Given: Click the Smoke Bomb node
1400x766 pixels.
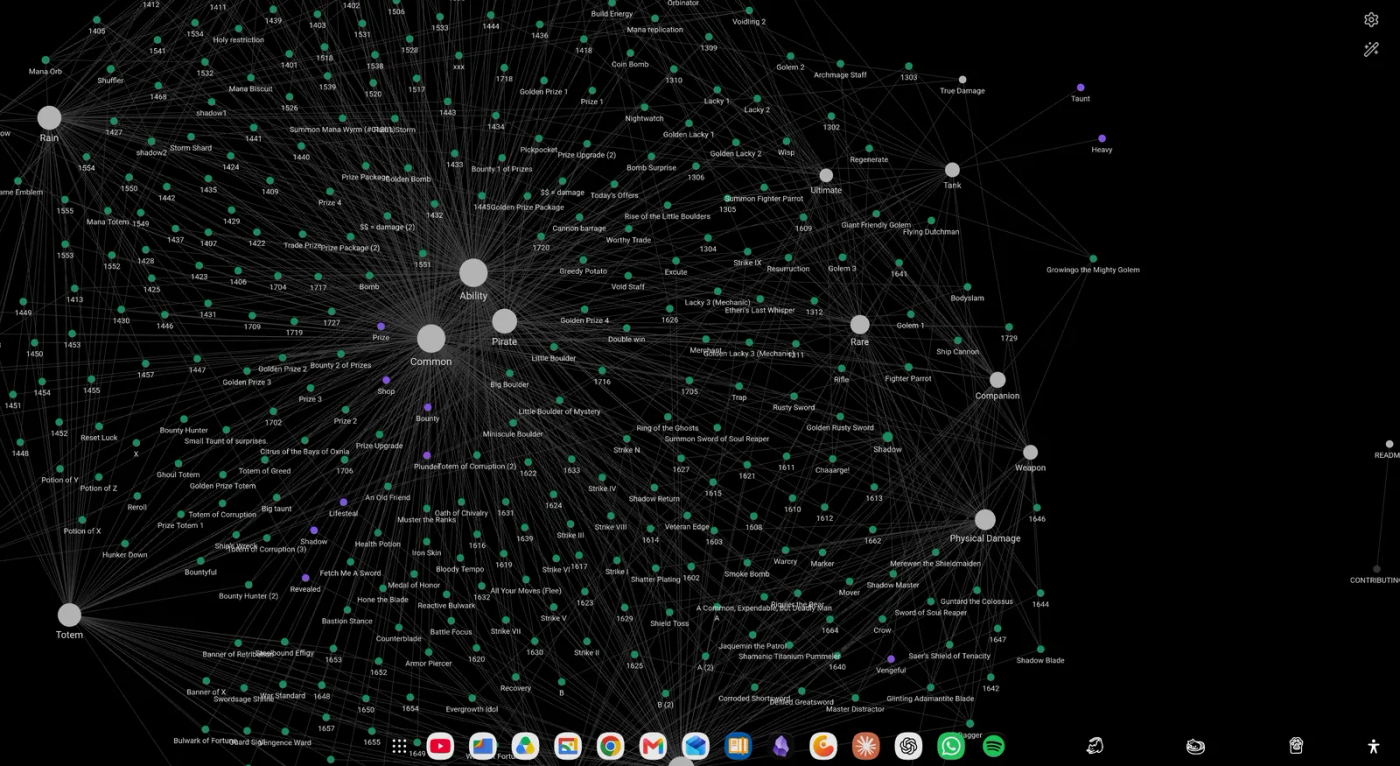Looking at the screenshot, I should point(746,563).
